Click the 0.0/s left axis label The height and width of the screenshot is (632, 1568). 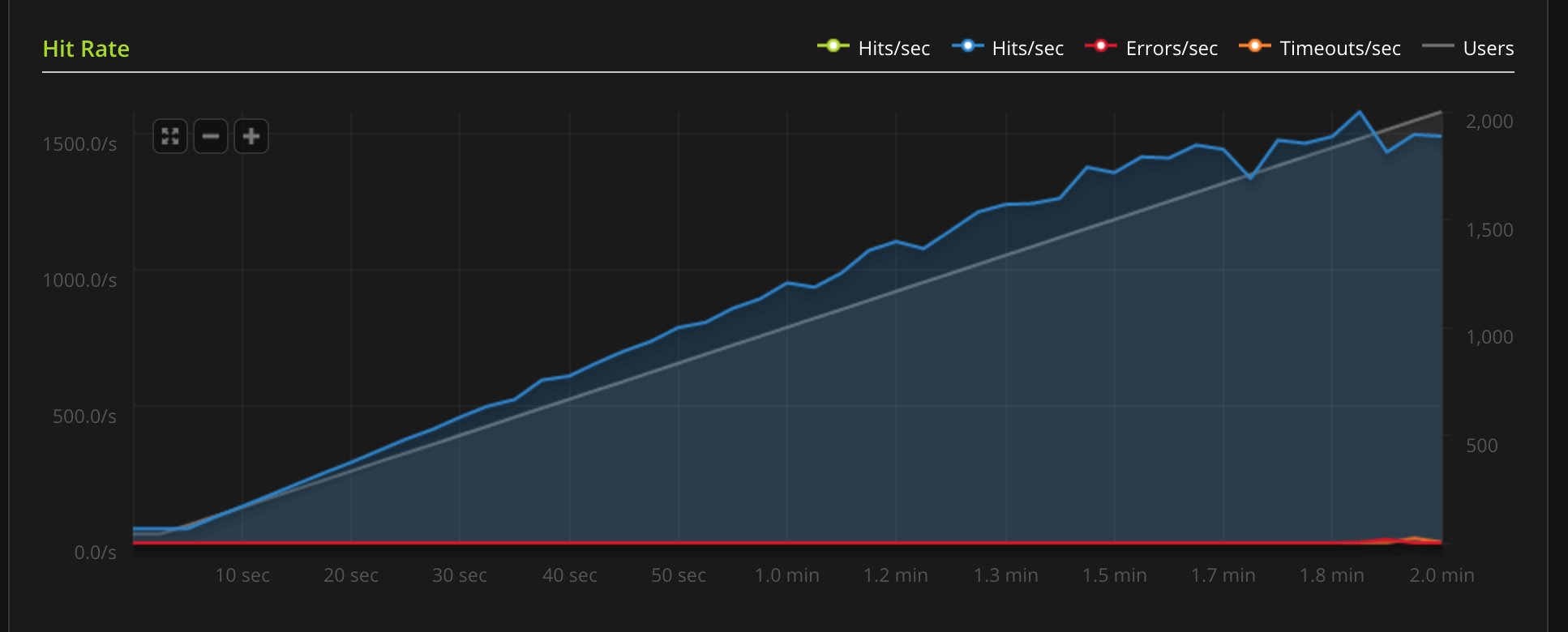(x=95, y=553)
